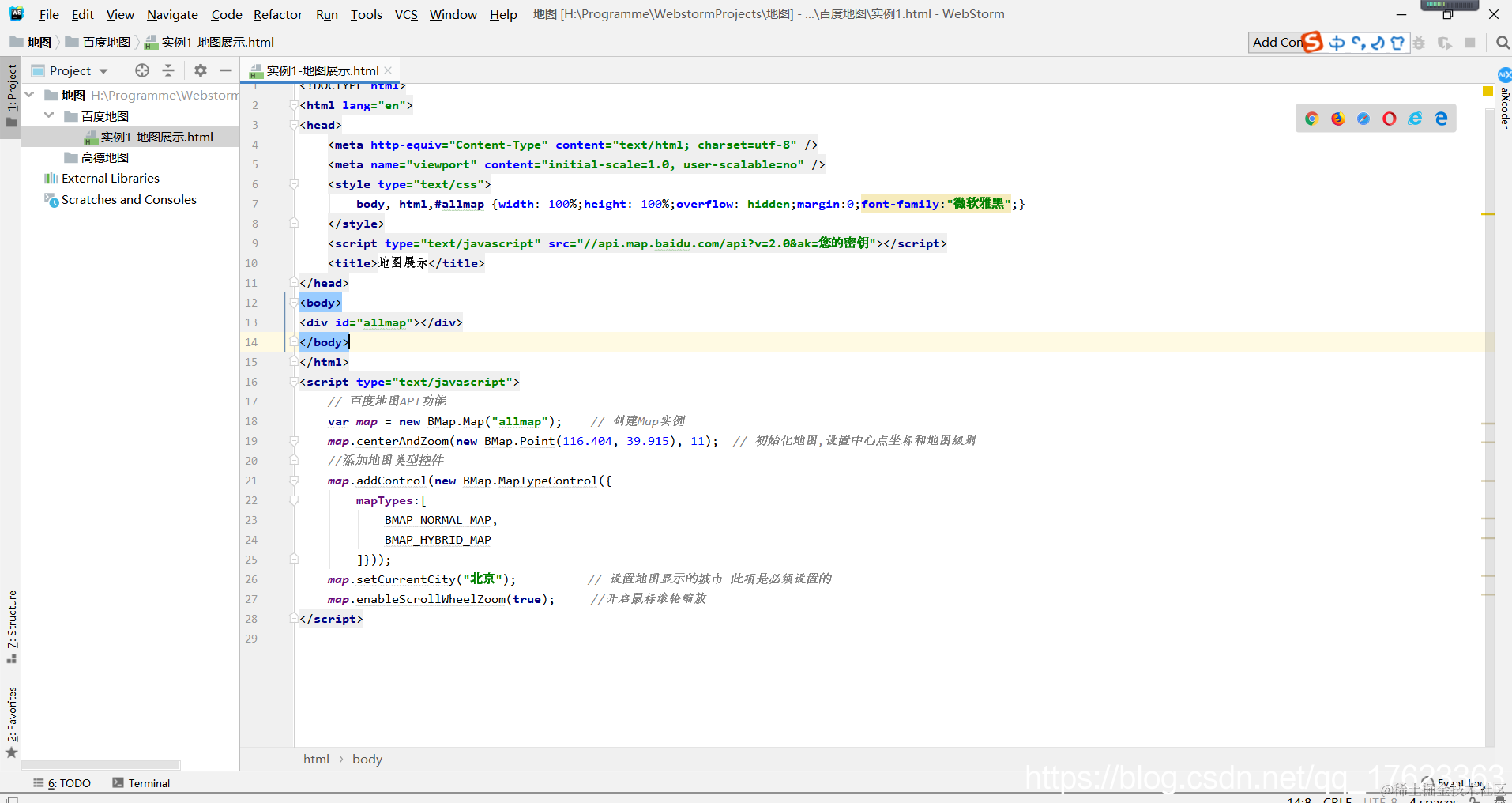
Task: Select 实例1-地图展示.html in project tree
Action: 130,137
